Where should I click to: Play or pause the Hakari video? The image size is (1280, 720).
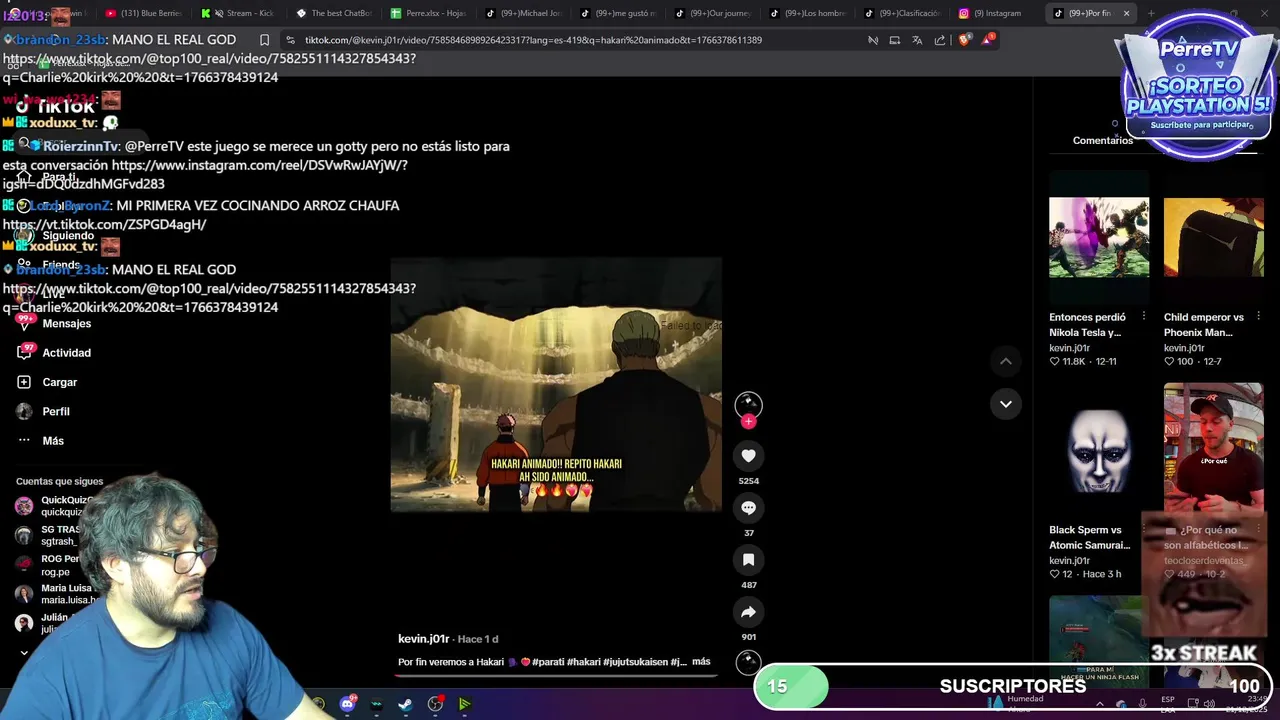pyautogui.click(x=556, y=385)
